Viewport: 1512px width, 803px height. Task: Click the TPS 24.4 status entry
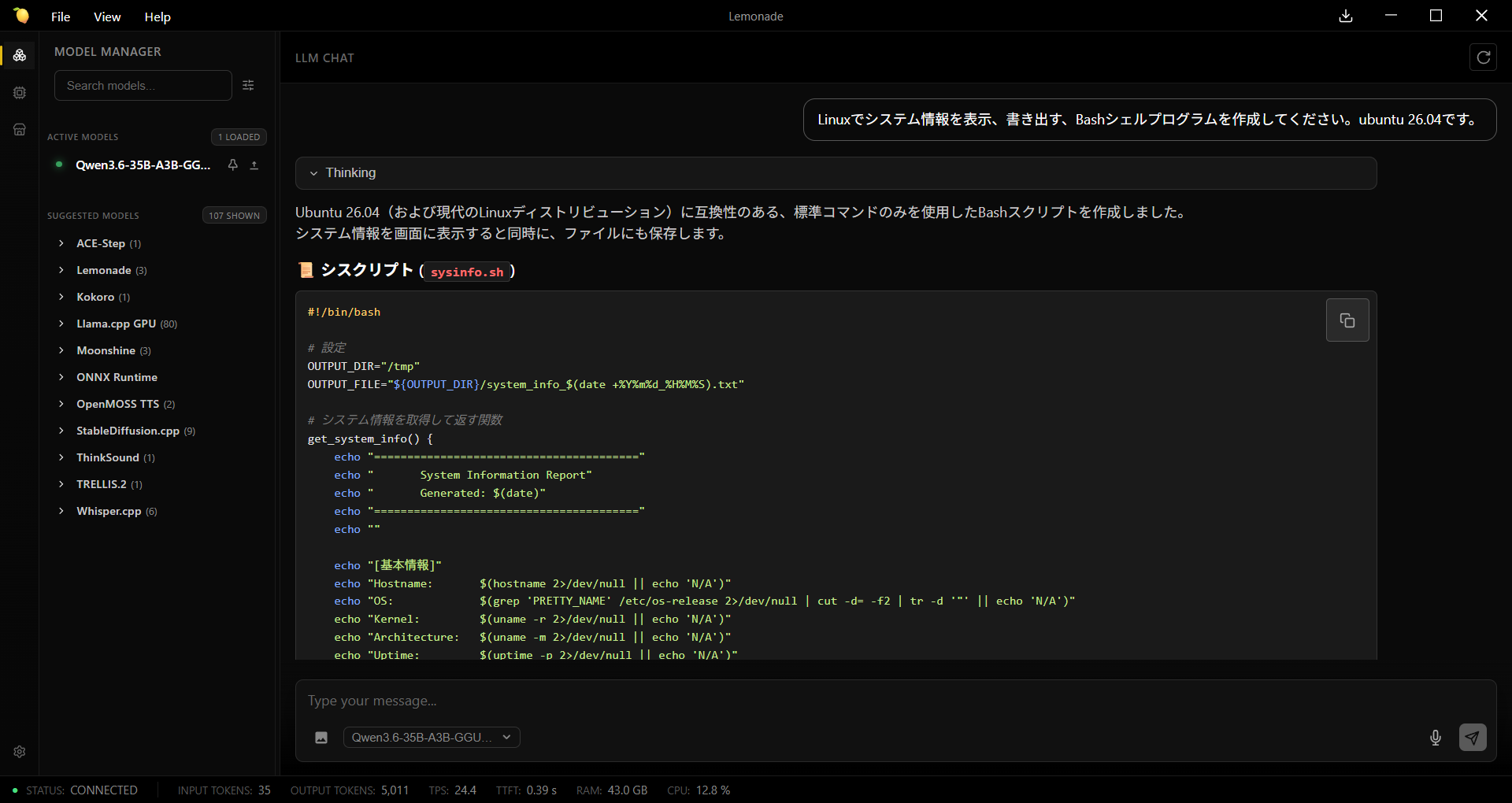click(453, 790)
